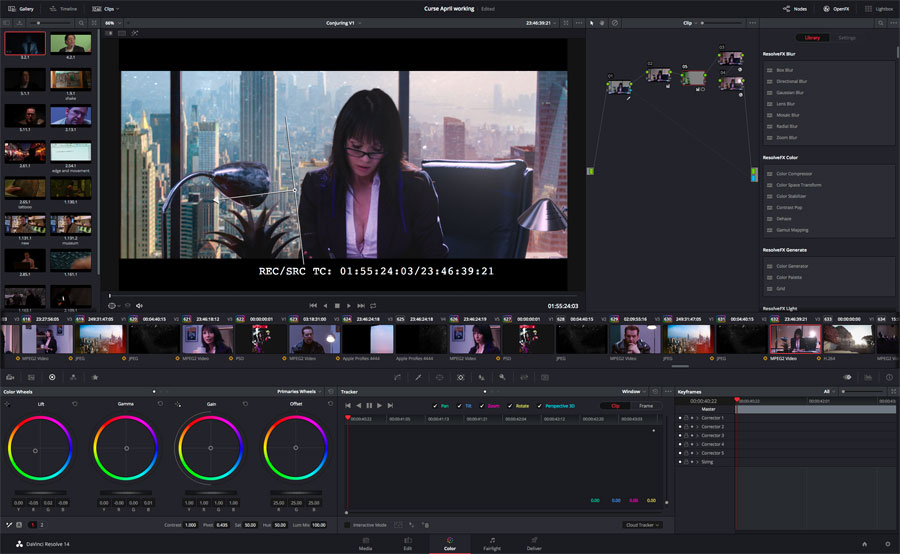900x554 pixels.
Task: Reset the Offset color wheel
Action: coord(330,404)
